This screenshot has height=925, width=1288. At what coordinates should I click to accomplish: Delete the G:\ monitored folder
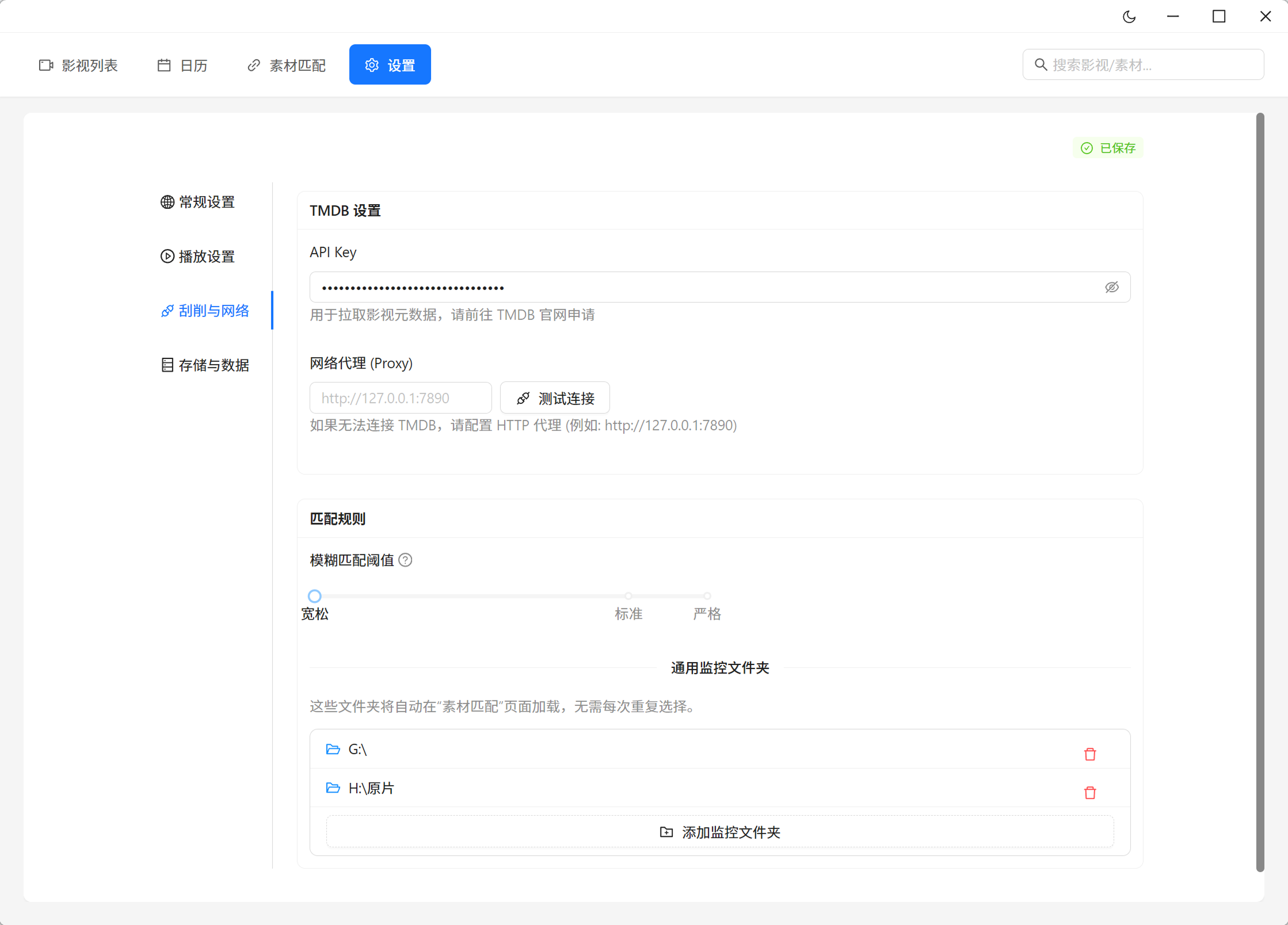[1089, 754]
